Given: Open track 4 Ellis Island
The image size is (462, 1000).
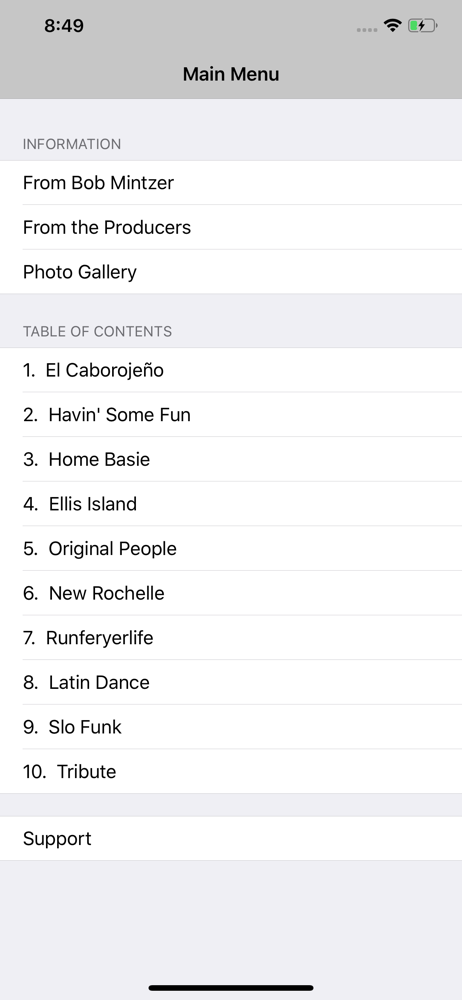Looking at the screenshot, I should tap(231, 504).
